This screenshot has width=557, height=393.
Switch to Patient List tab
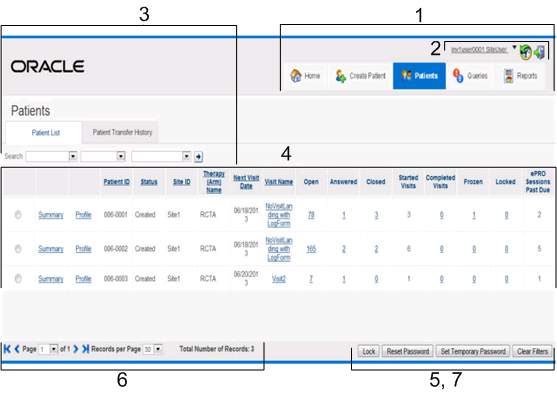pos(45,133)
